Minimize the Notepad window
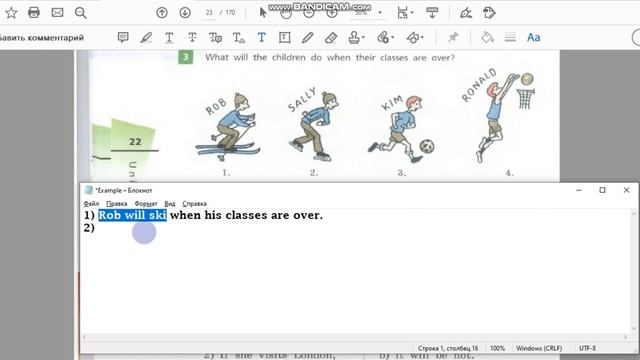640x360 pixels. tap(579, 190)
